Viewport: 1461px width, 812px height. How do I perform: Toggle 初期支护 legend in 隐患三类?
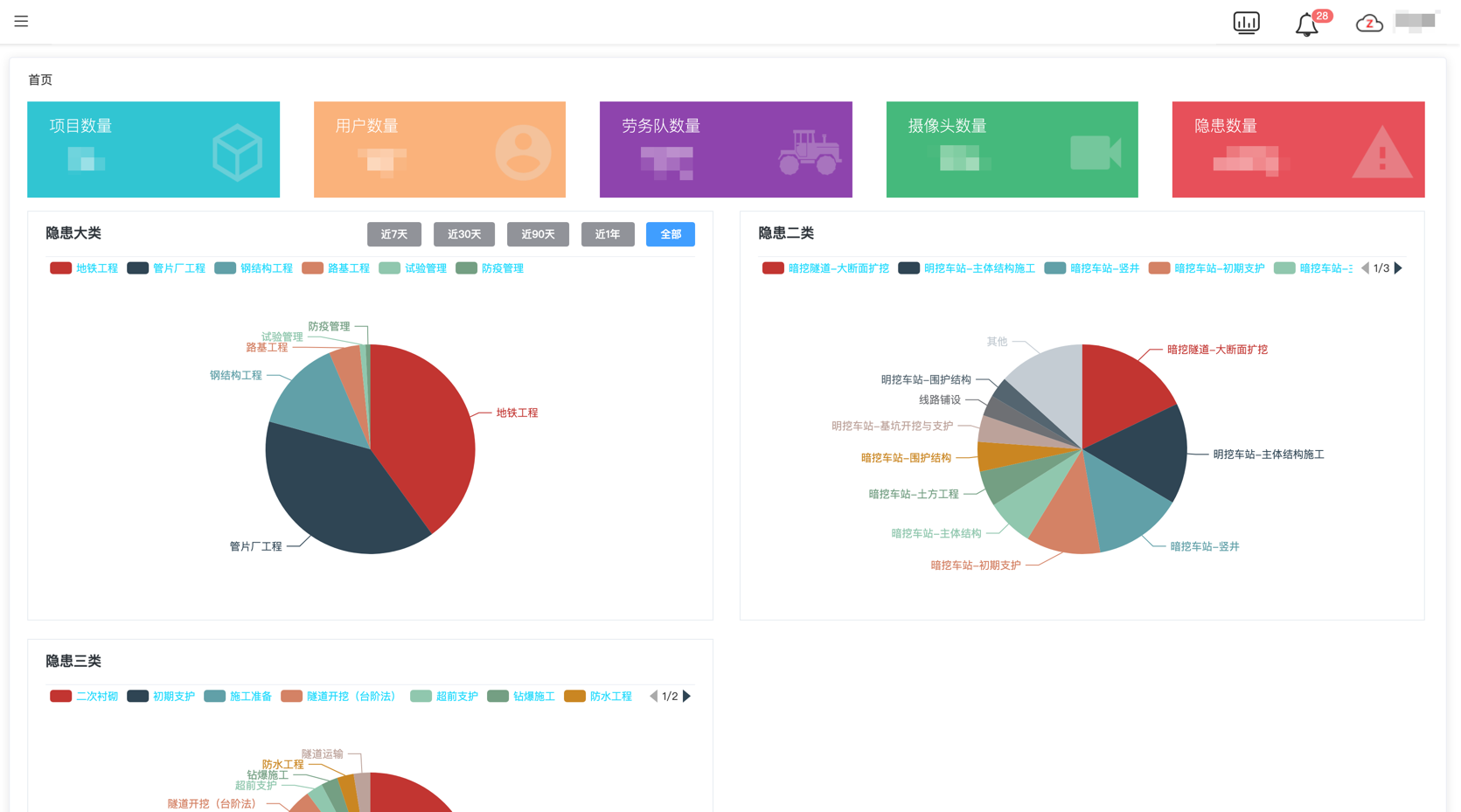(x=161, y=697)
